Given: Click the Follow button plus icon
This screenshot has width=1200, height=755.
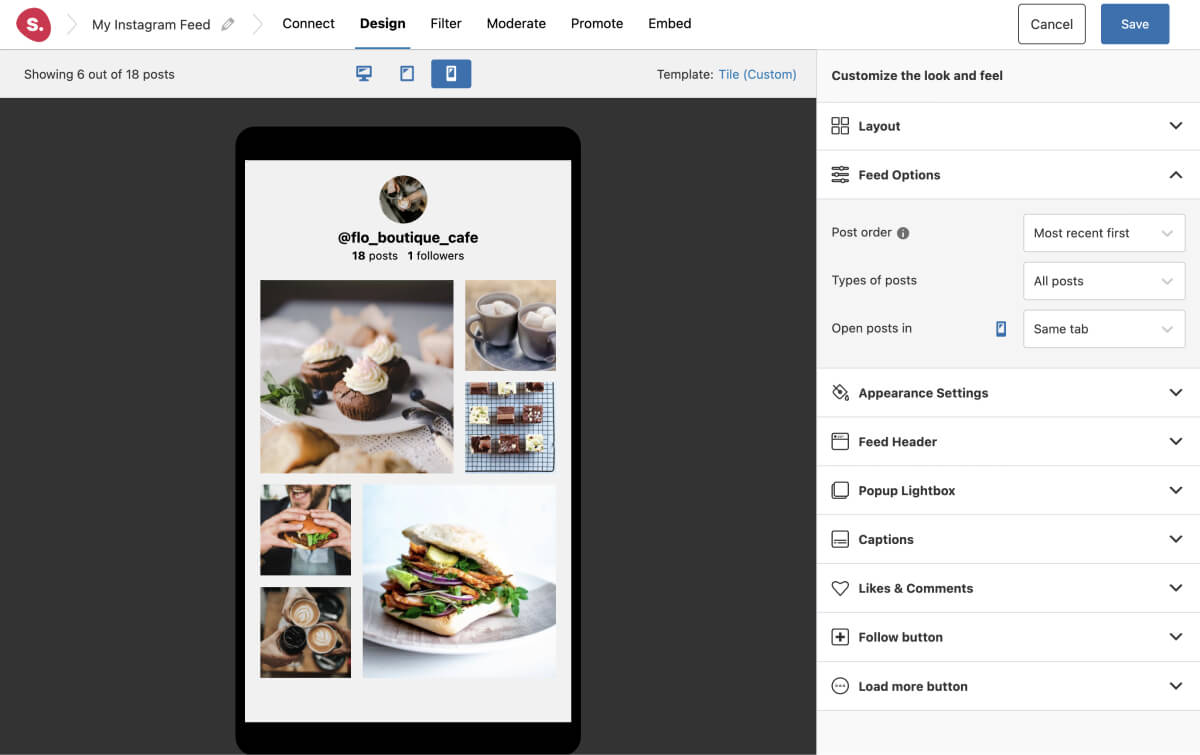Looking at the screenshot, I should [x=840, y=637].
